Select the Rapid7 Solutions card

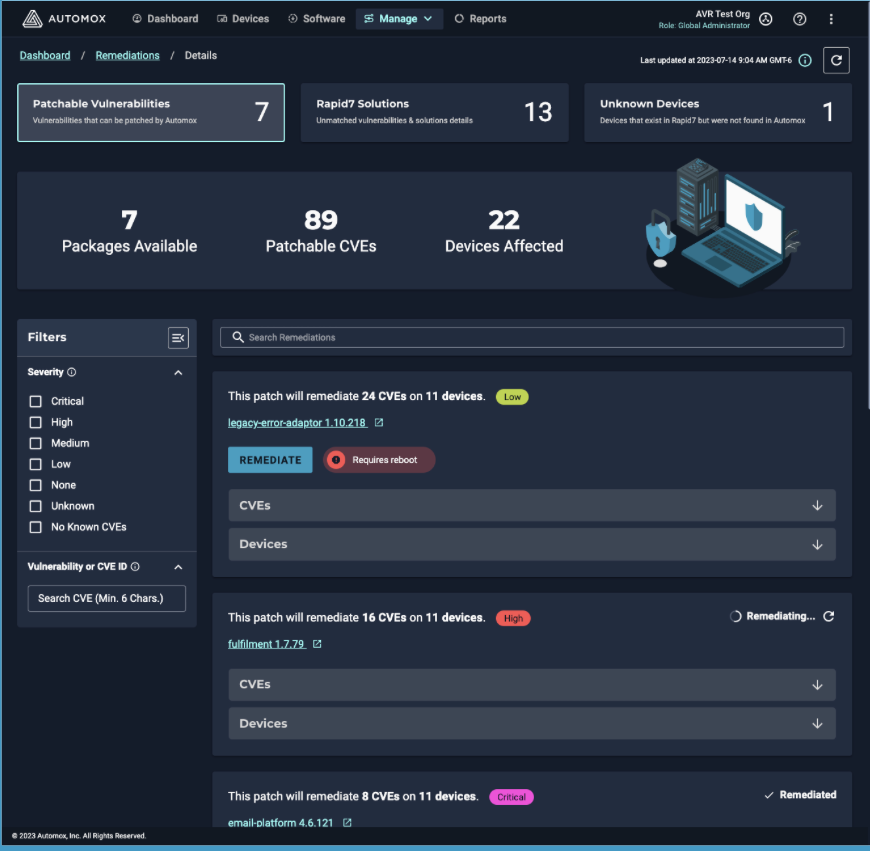click(434, 113)
